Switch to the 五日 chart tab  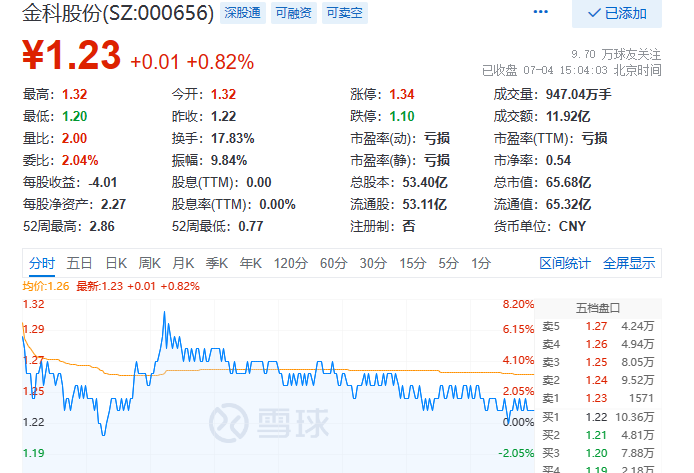coord(79,264)
